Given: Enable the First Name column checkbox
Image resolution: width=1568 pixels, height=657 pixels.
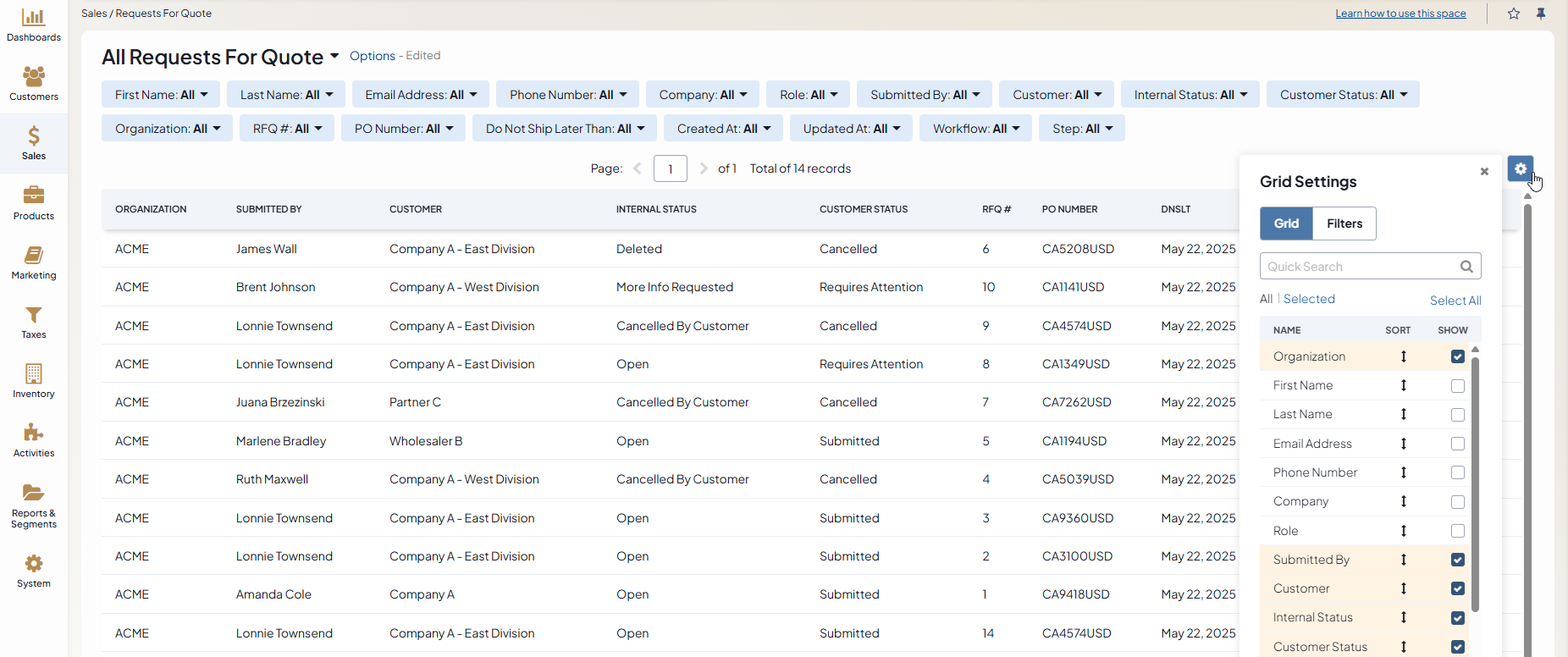Looking at the screenshot, I should (1457, 386).
